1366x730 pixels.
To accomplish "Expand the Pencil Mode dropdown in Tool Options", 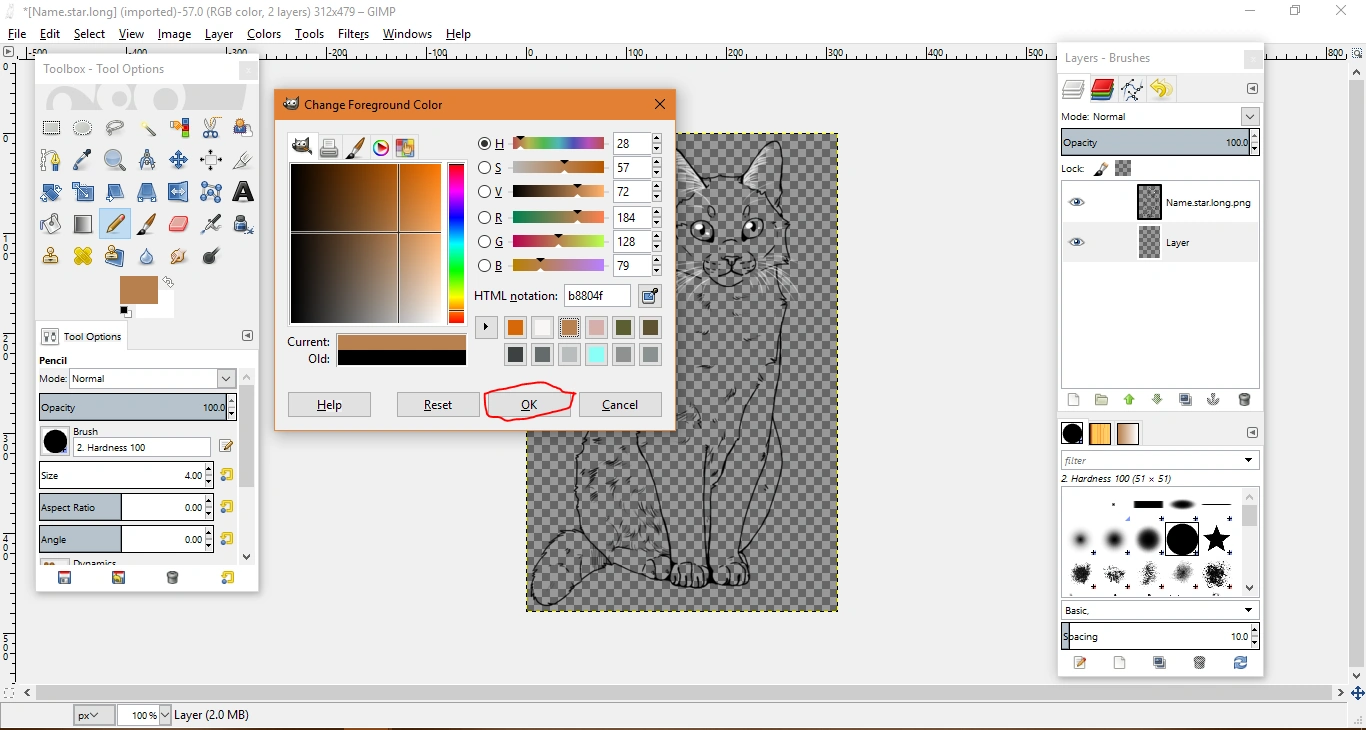I will [226, 379].
